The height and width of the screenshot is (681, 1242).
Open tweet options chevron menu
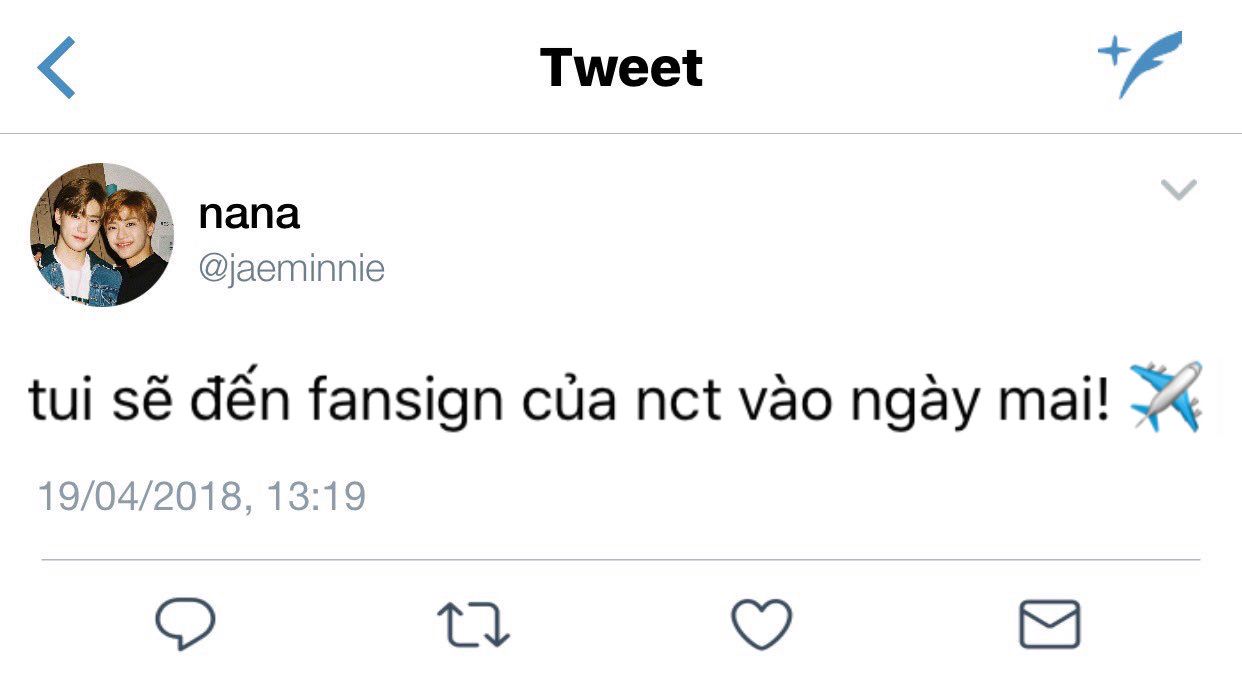click(1179, 189)
